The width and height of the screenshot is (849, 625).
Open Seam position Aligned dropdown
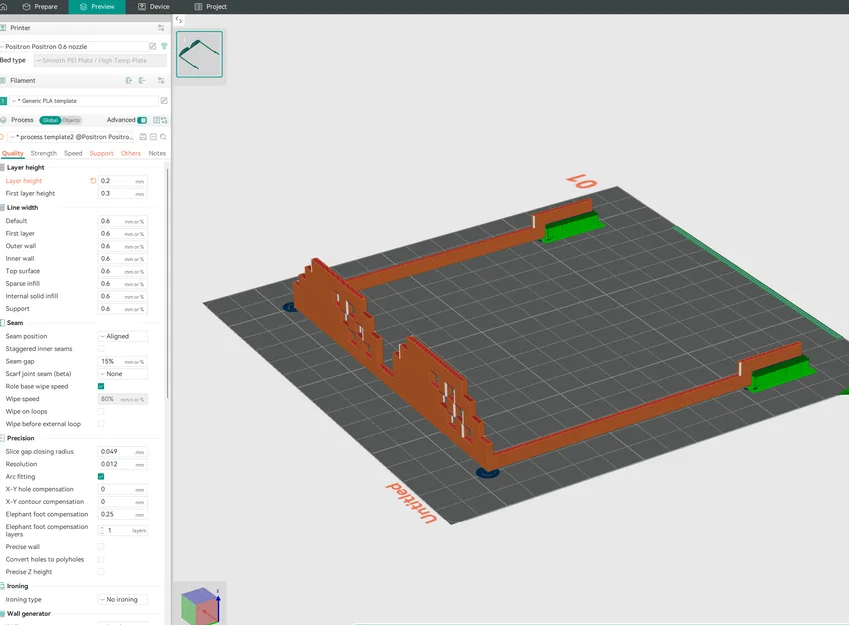[122, 336]
